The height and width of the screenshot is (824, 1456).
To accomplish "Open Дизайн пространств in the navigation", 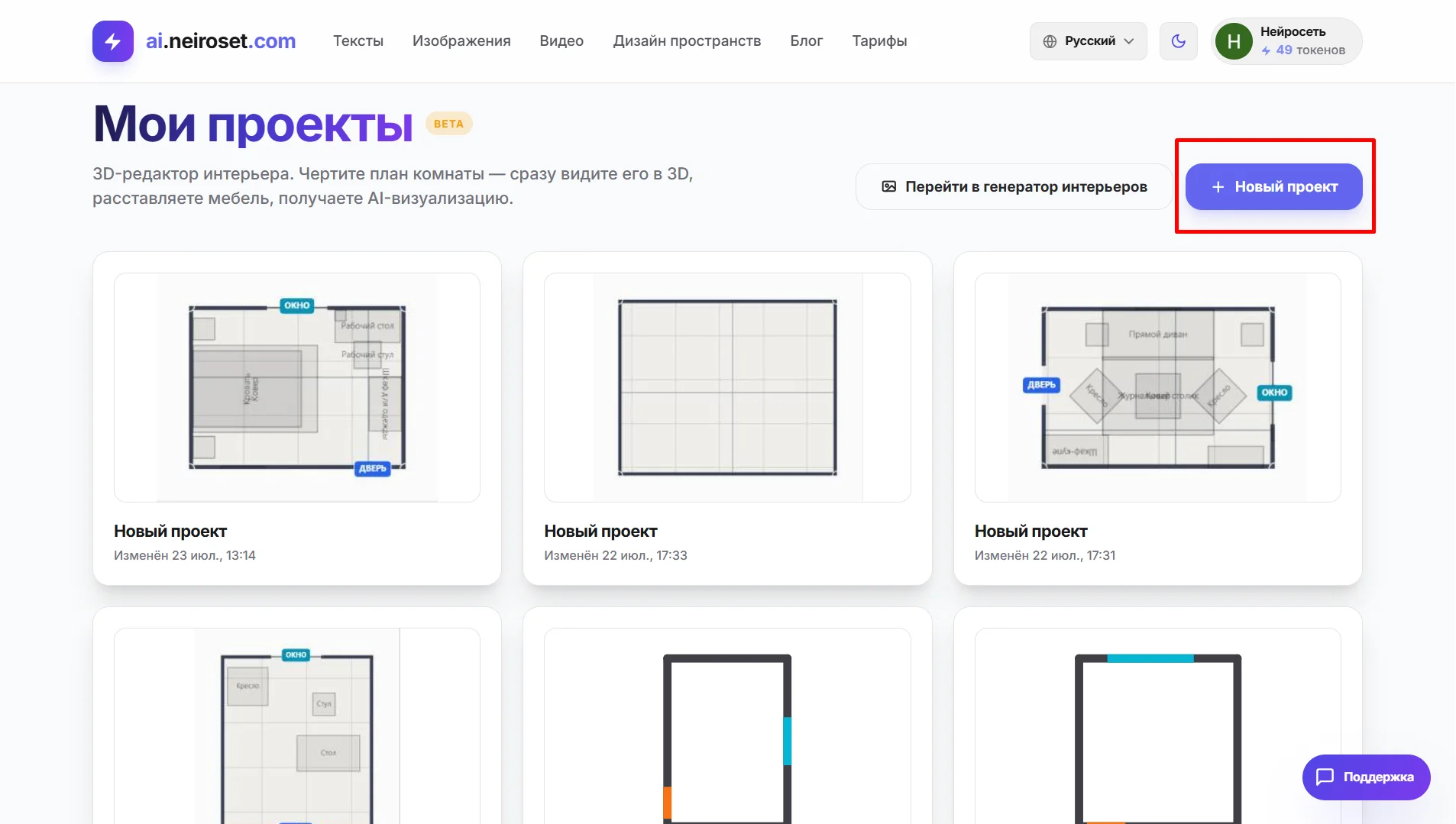I will point(687,41).
